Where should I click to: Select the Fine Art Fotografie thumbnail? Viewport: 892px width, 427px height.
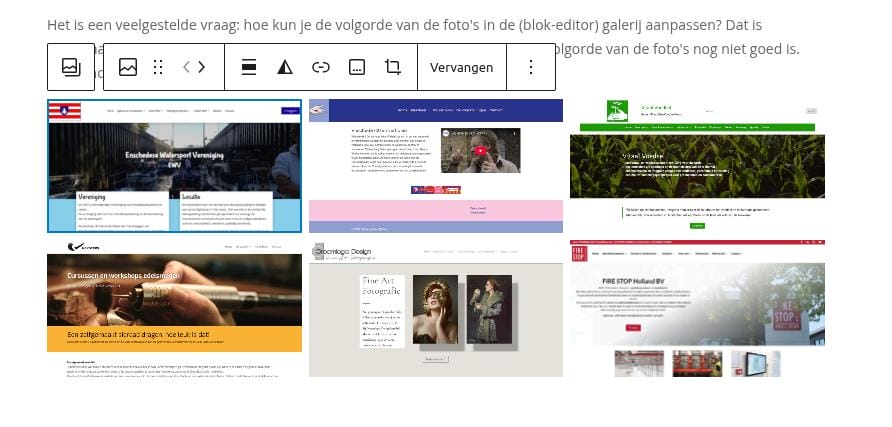pyautogui.click(x=436, y=308)
